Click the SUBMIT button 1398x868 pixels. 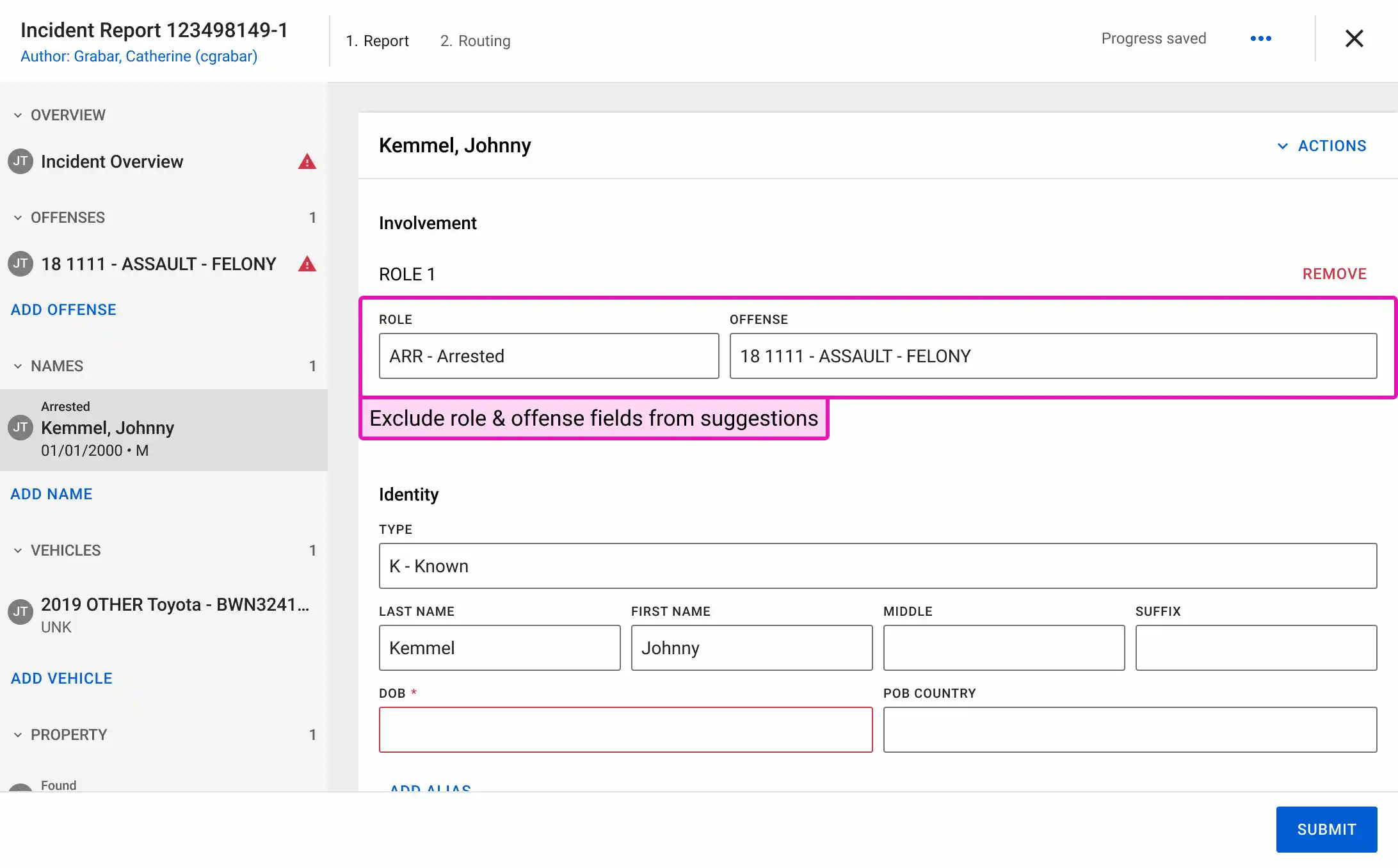click(1326, 829)
